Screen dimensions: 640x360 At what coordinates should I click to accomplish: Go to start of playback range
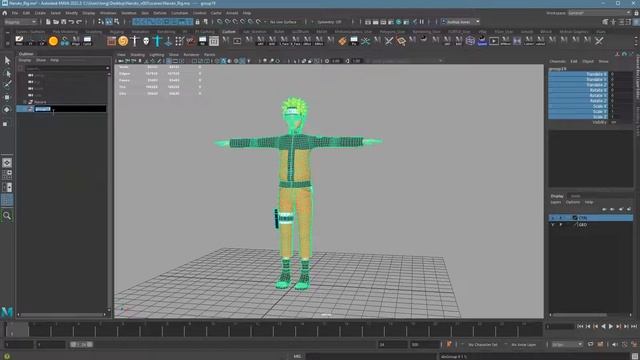(580, 326)
